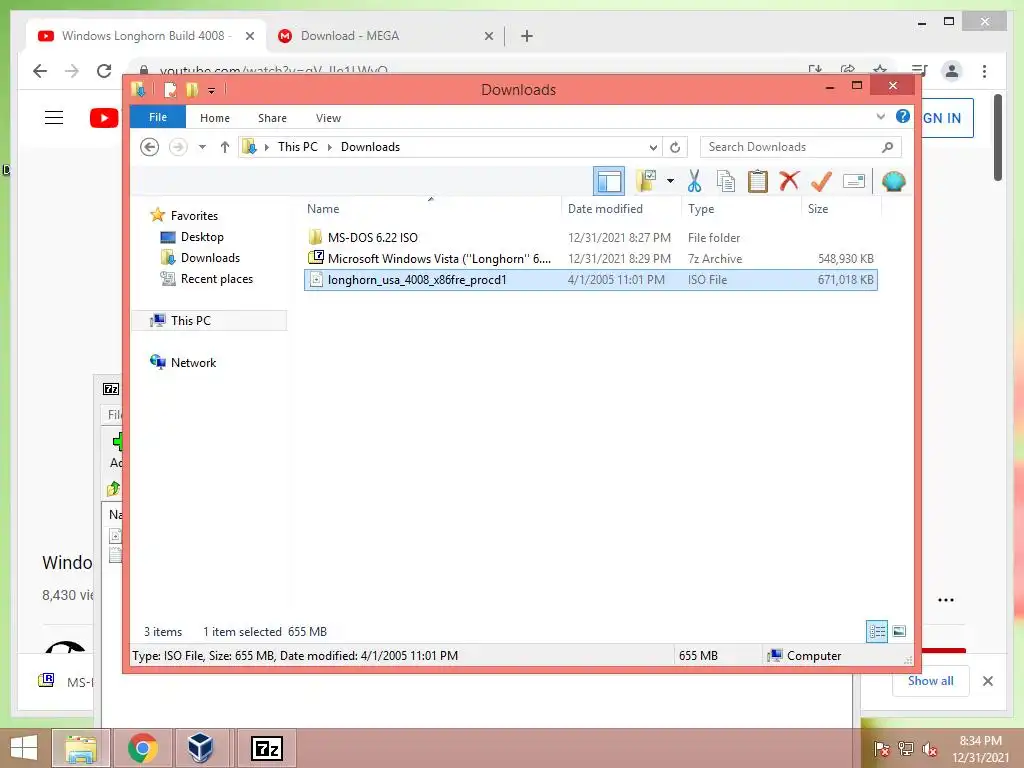This screenshot has width=1024, height=768.
Task: Copy the selected file with copy icon
Action: [726, 181]
